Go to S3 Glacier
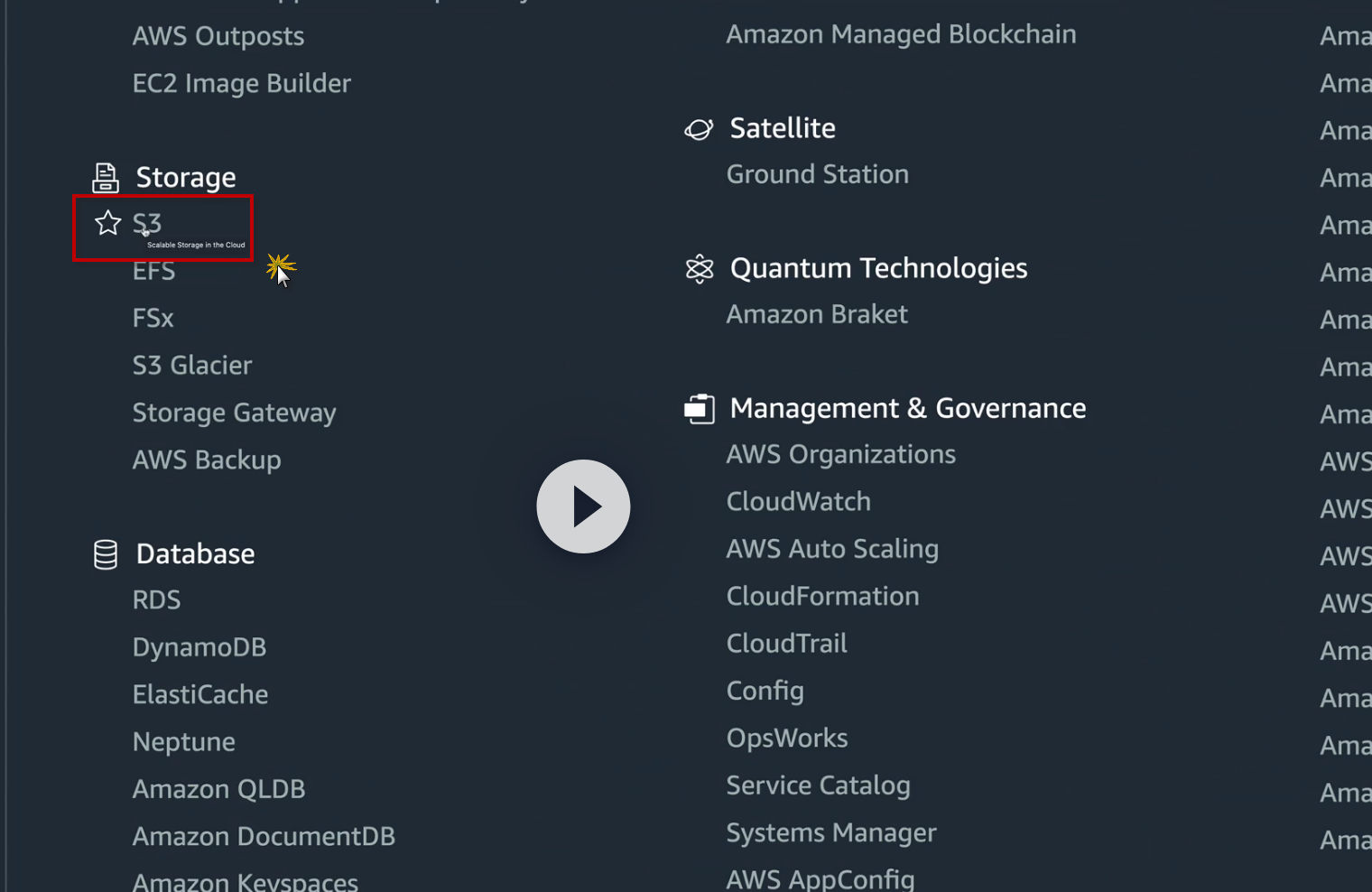Image resolution: width=1372 pixels, height=892 pixels. pyautogui.click(x=191, y=366)
